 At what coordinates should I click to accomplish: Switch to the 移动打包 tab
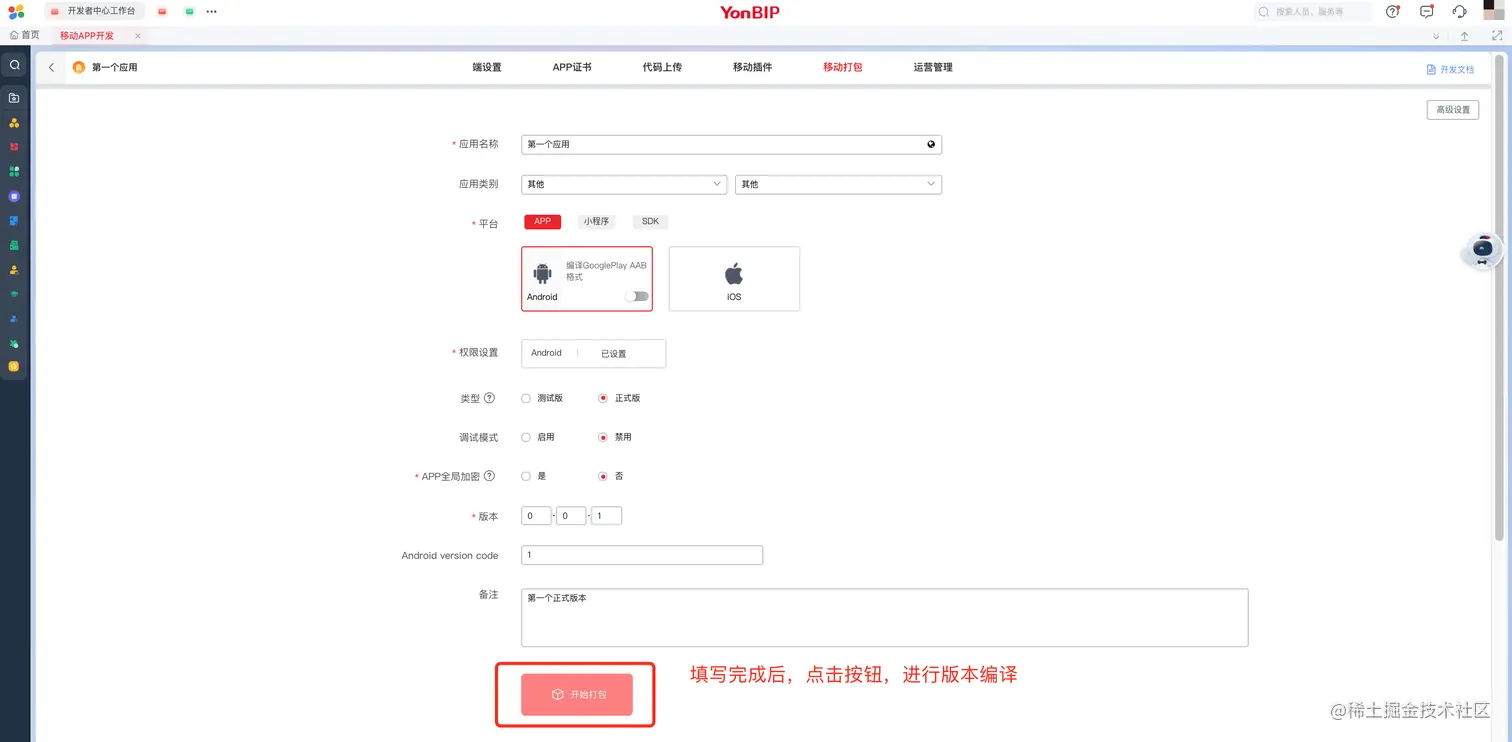click(842, 67)
